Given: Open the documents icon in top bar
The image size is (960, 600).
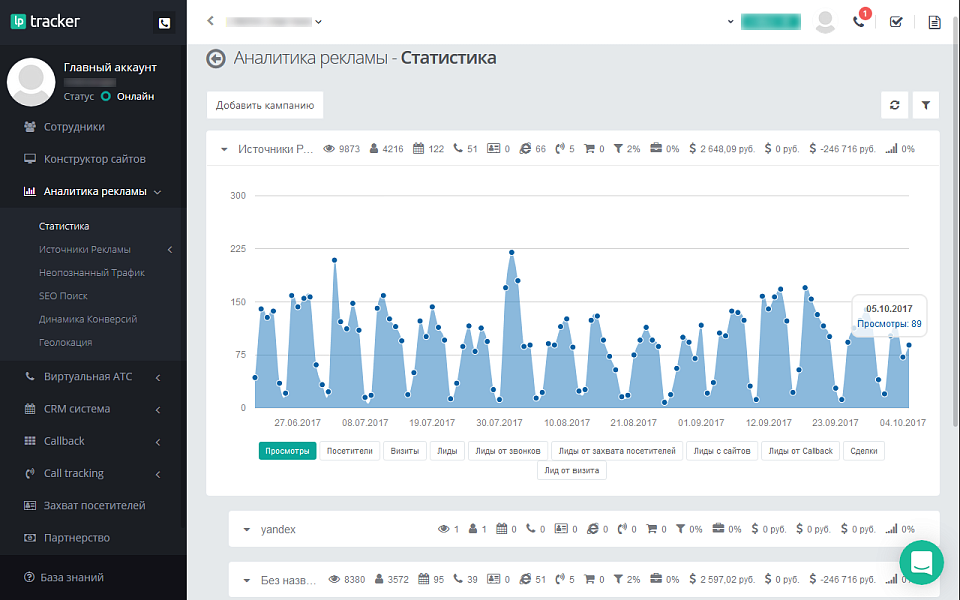Looking at the screenshot, I should coord(936,21).
